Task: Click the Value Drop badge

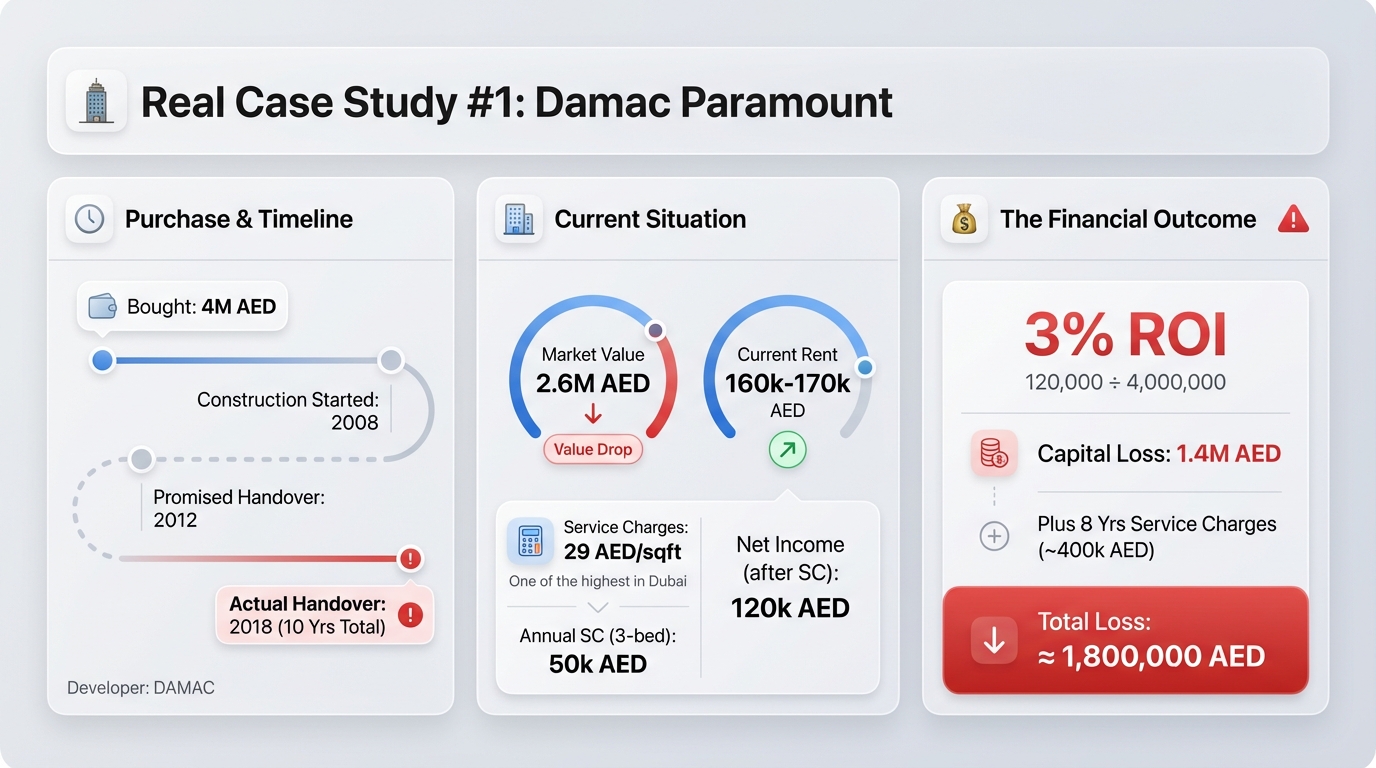Action: pos(593,449)
